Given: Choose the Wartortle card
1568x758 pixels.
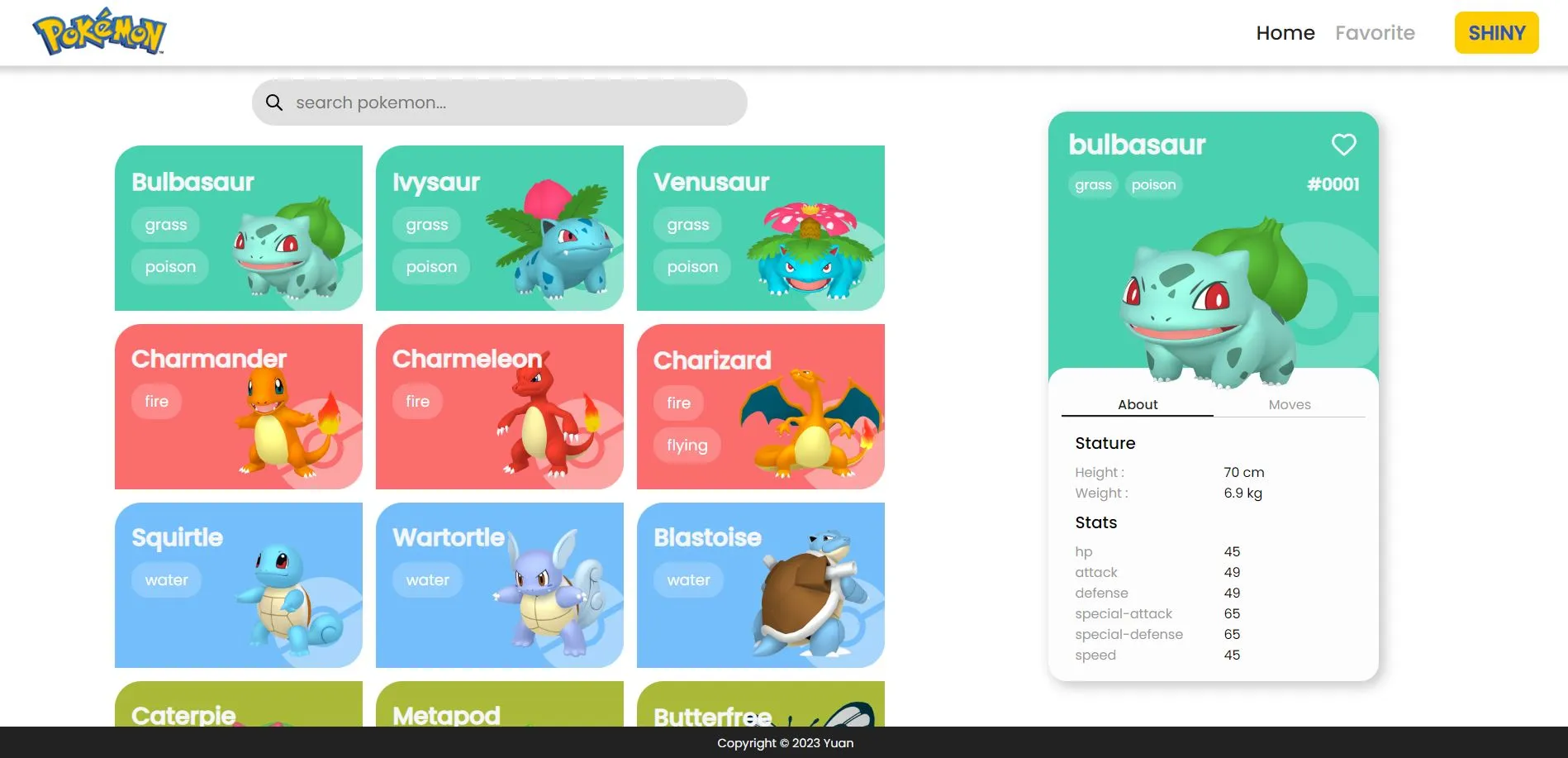Looking at the screenshot, I should point(499,585).
